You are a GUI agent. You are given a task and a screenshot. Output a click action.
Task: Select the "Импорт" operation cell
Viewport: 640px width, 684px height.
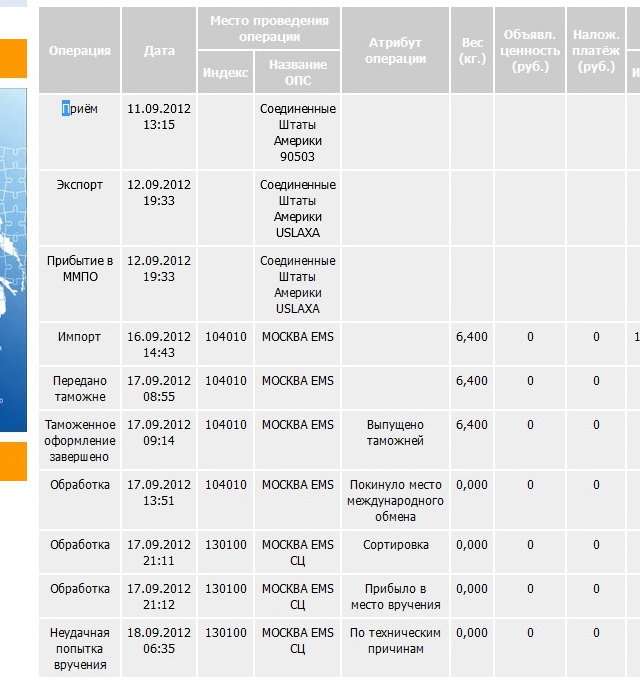pos(80,337)
